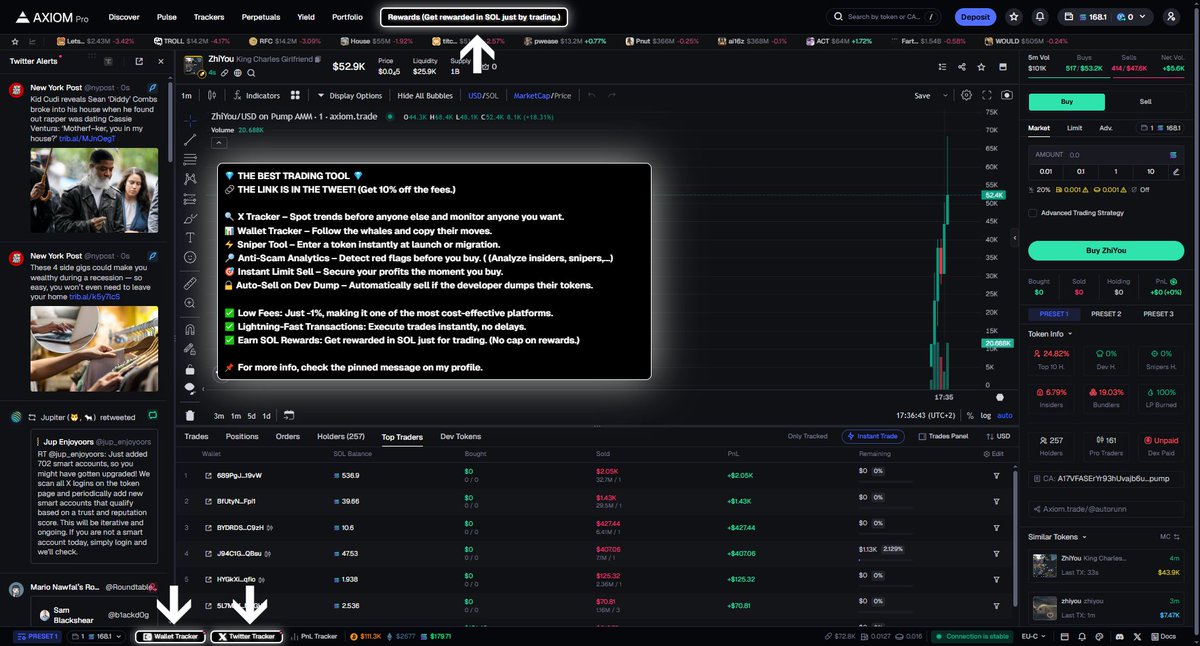Select the PRESET 2 option
This screenshot has width=1200, height=646.
tap(1105, 314)
